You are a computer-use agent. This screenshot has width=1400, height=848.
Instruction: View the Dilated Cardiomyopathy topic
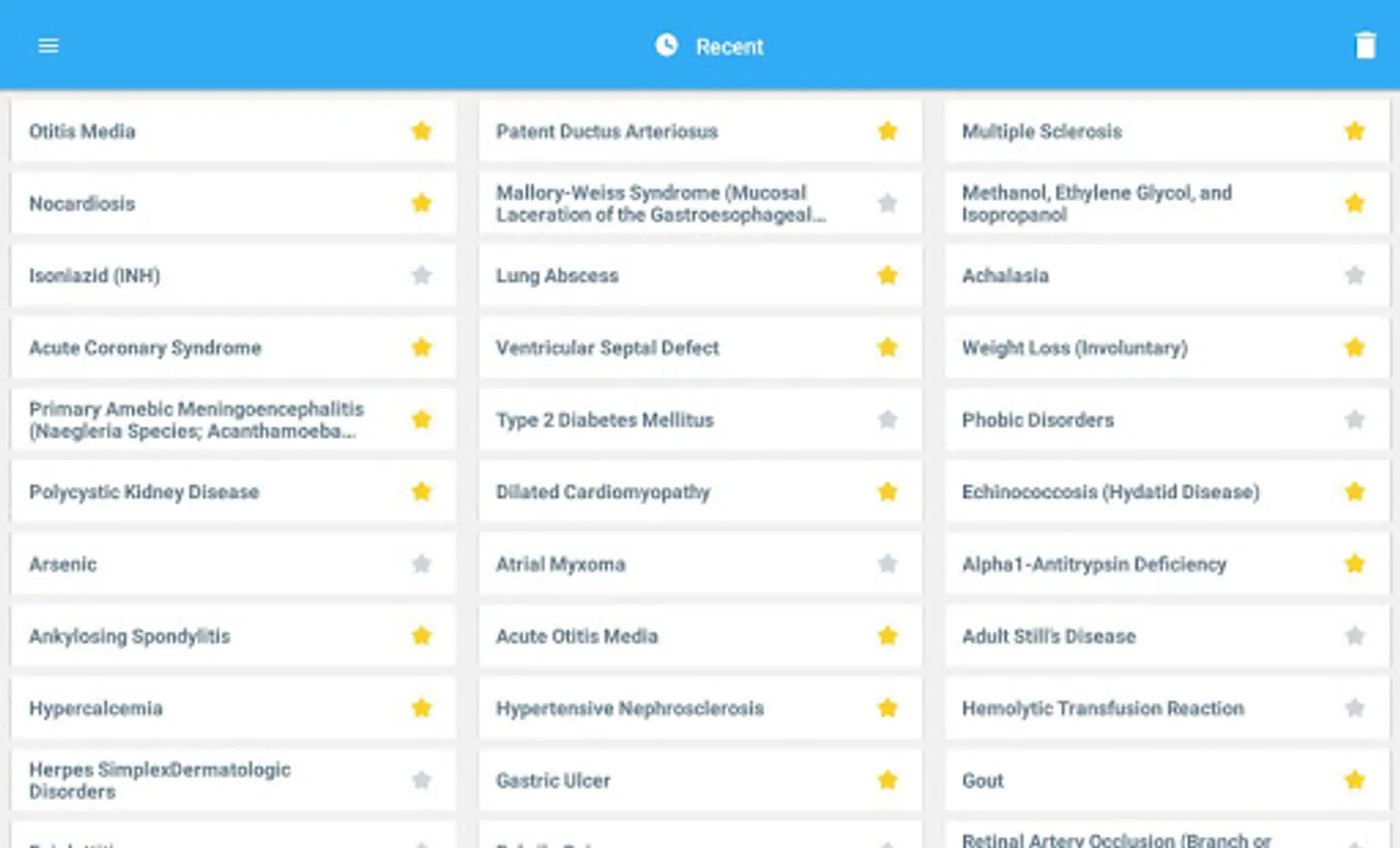point(700,492)
